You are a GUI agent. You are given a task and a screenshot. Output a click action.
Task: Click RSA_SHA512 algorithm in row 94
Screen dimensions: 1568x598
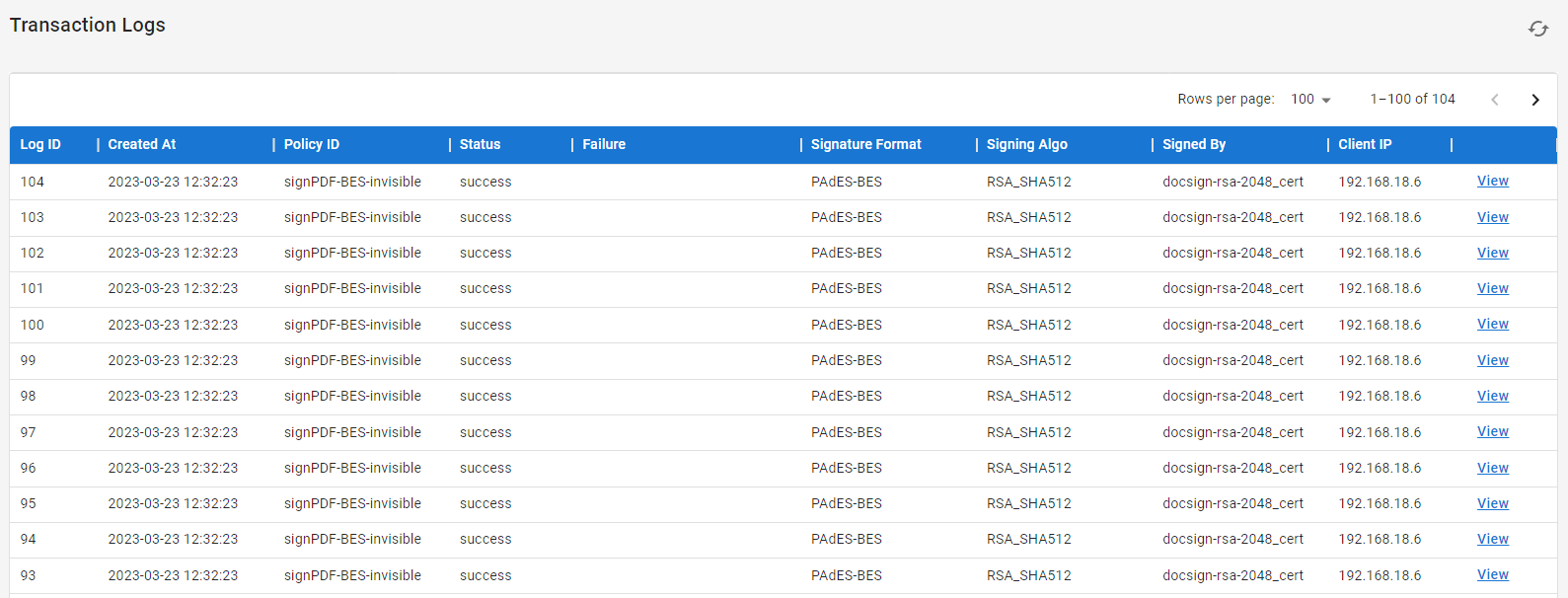(1029, 539)
